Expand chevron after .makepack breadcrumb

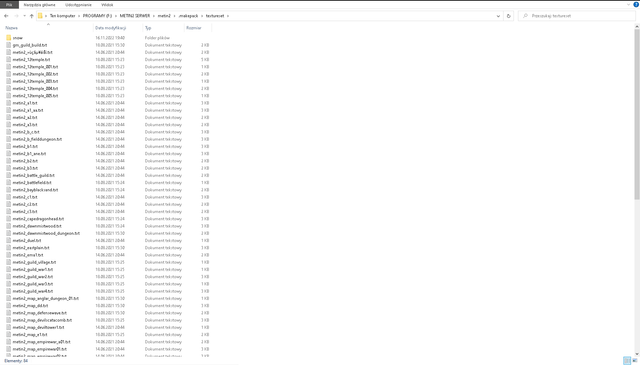[202, 16]
